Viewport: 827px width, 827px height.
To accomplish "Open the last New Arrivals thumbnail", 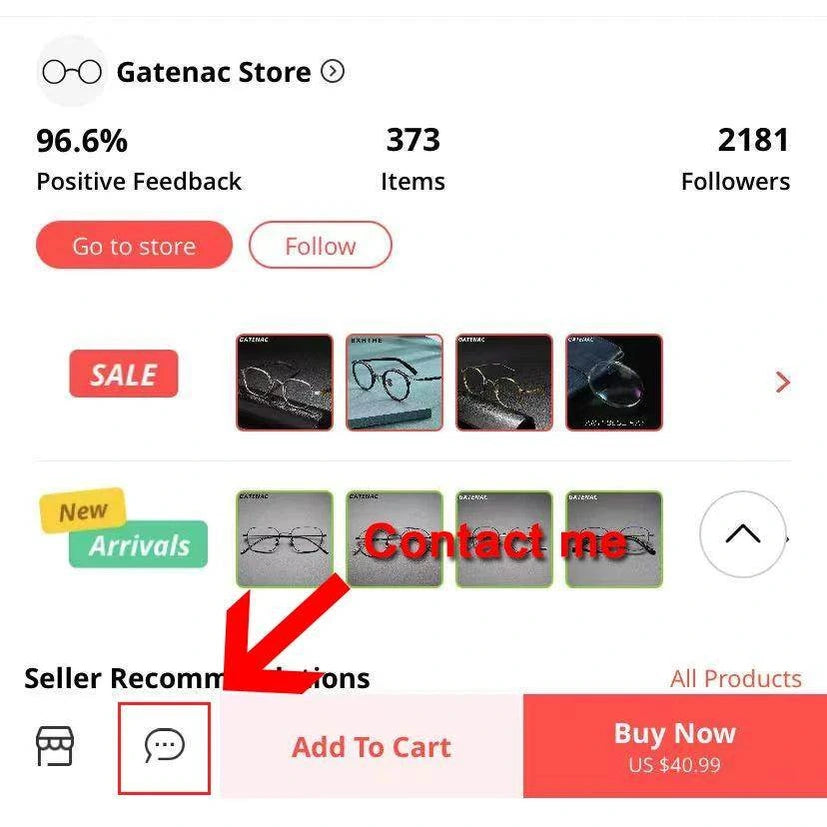I will [614, 539].
